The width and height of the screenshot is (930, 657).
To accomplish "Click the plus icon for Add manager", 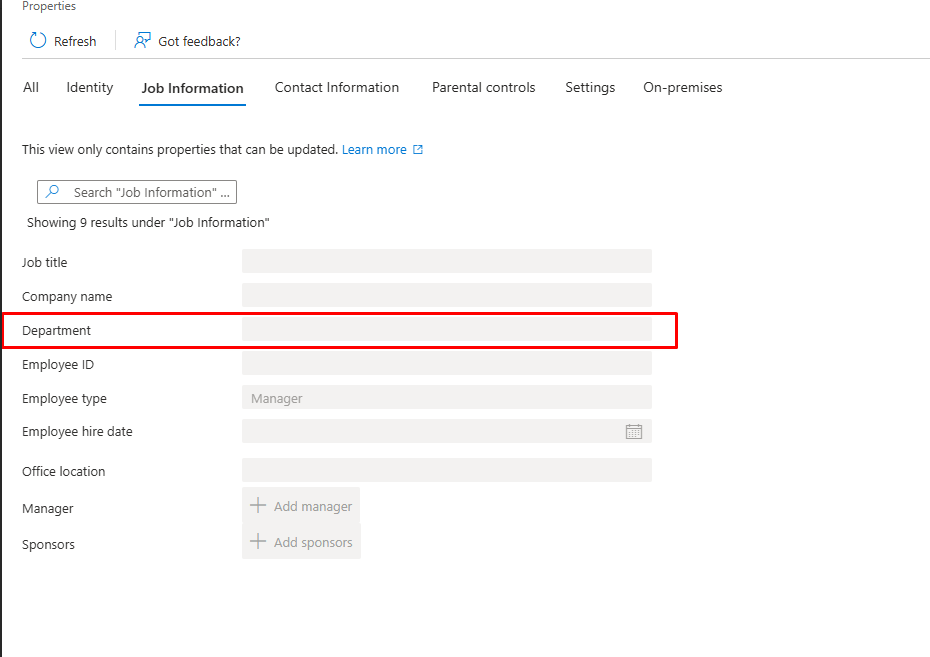I will (x=258, y=506).
